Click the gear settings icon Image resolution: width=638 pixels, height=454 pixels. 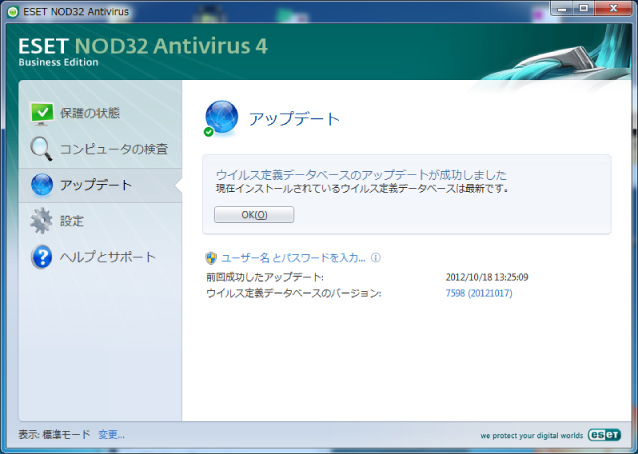(41, 221)
